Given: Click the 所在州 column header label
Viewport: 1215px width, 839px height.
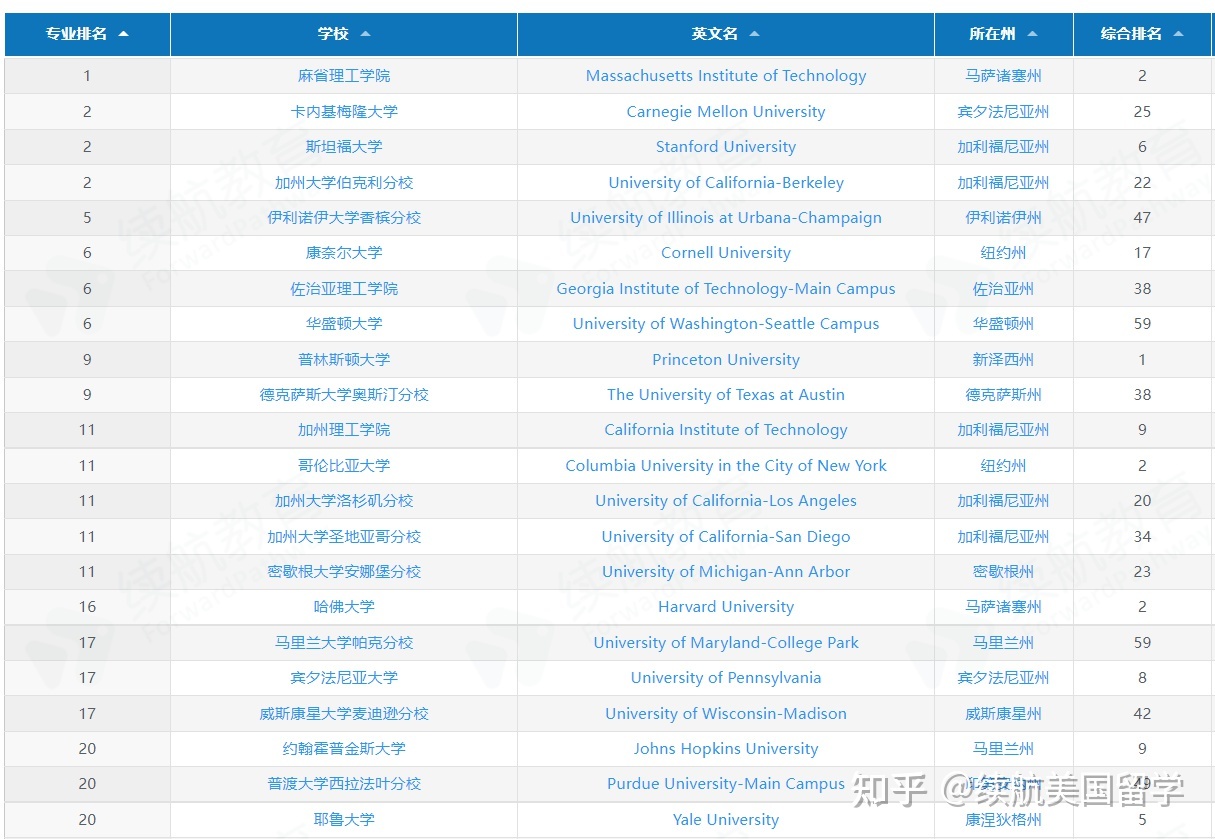Looking at the screenshot, I should click(x=992, y=34).
